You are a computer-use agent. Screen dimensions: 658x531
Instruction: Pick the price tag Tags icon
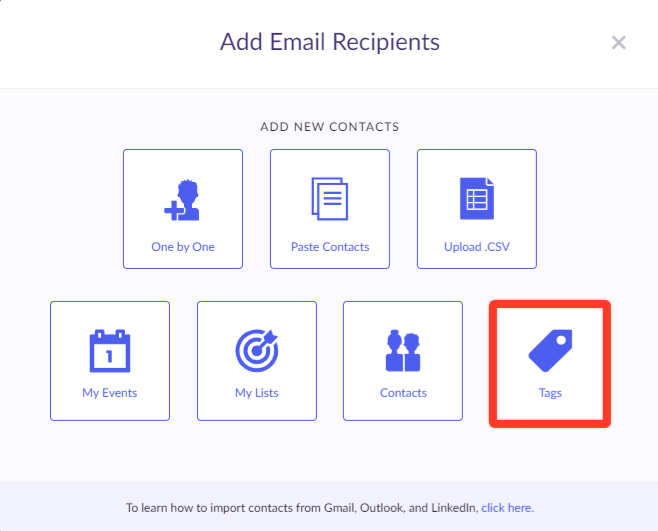coord(551,351)
